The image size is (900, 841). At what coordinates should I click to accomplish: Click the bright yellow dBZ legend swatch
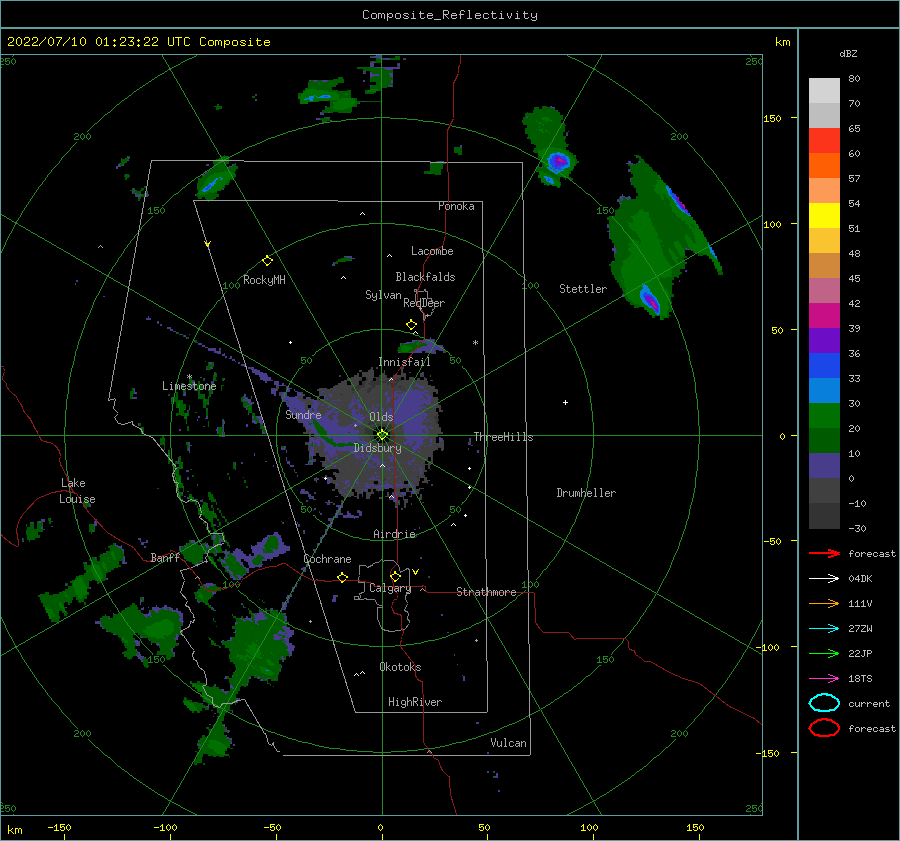click(x=824, y=215)
